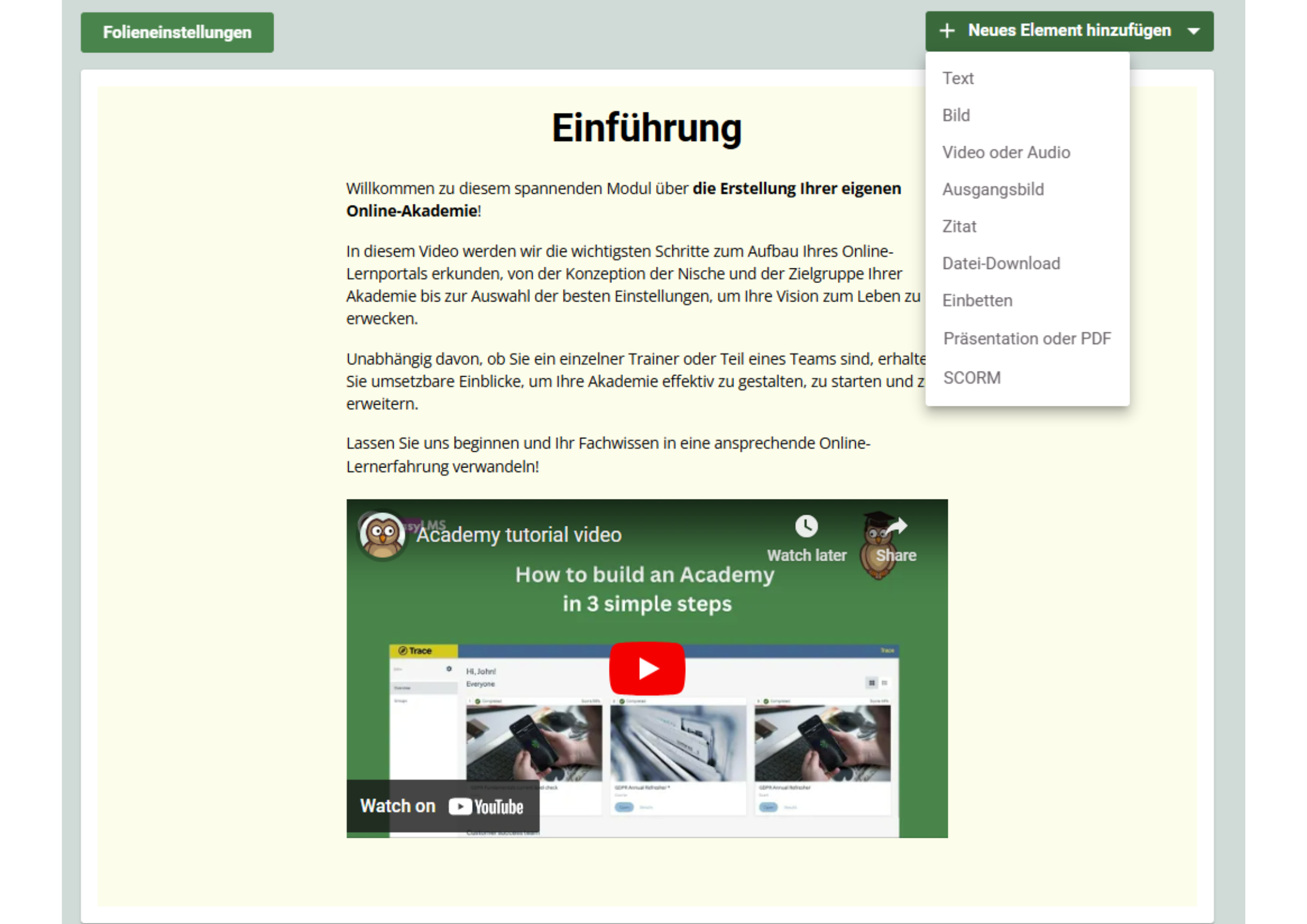Screen dimensions: 1307x924
Task: Open Folieneinstellungen
Action: coord(176,32)
